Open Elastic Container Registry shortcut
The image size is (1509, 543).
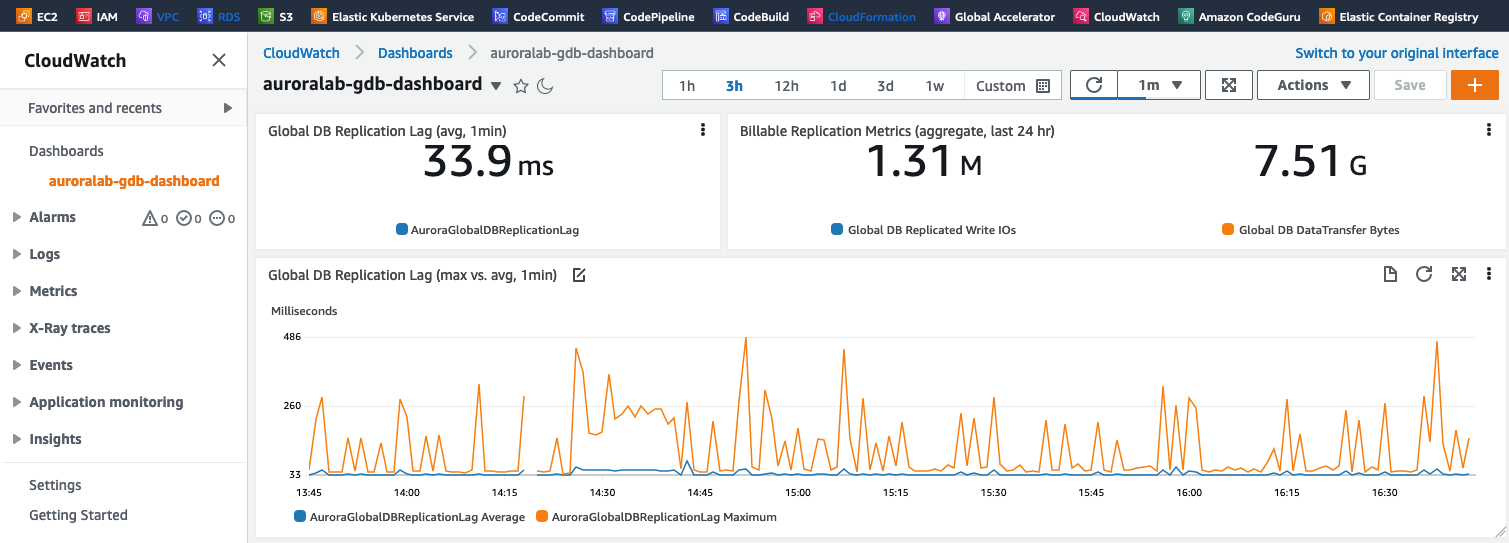[x=1399, y=16]
